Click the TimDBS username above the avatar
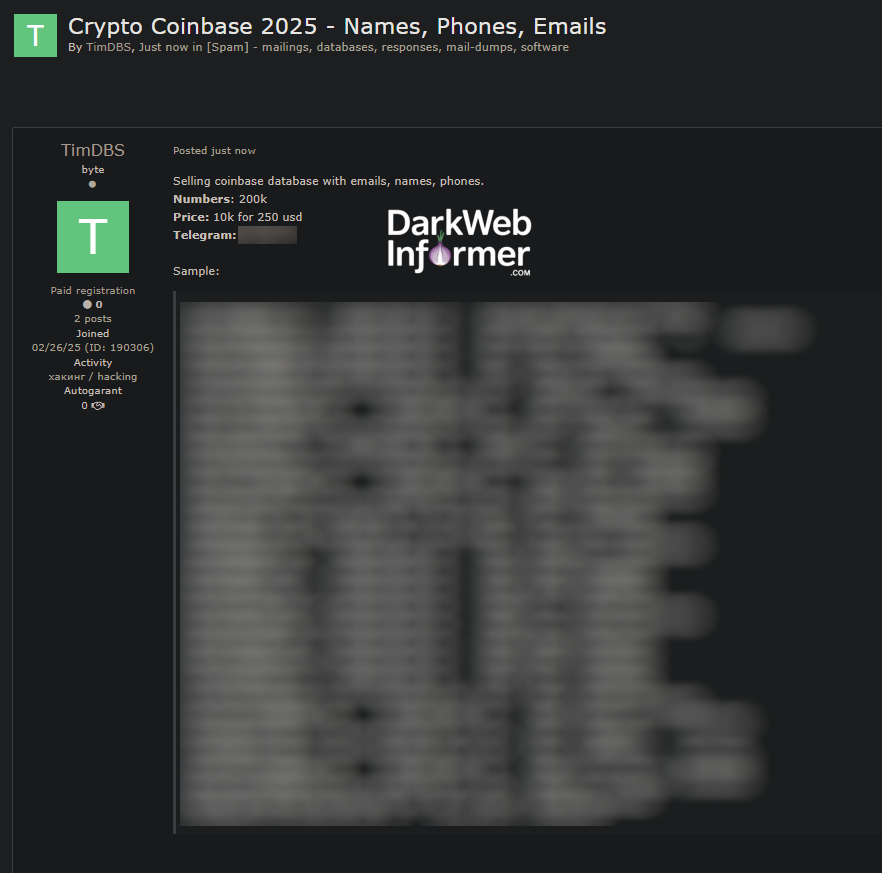 click(x=93, y=150)
